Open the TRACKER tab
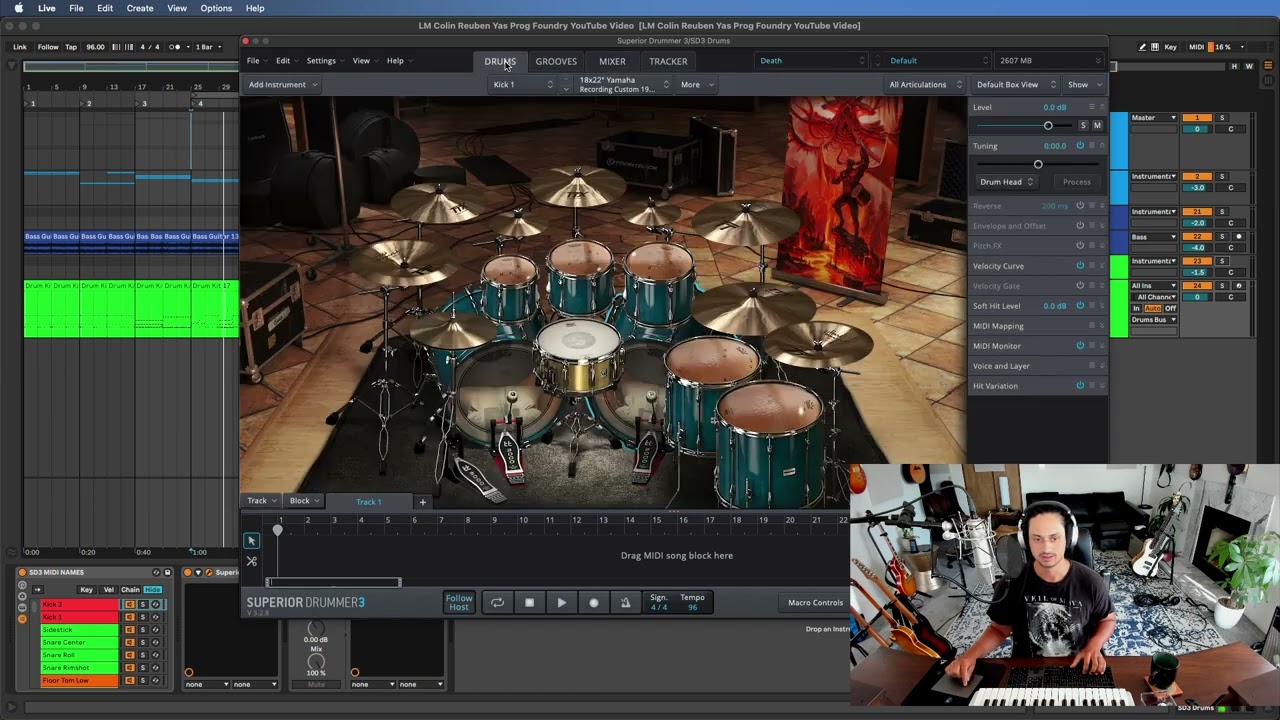Screen dimensions: 1280x720 (668, 61)
